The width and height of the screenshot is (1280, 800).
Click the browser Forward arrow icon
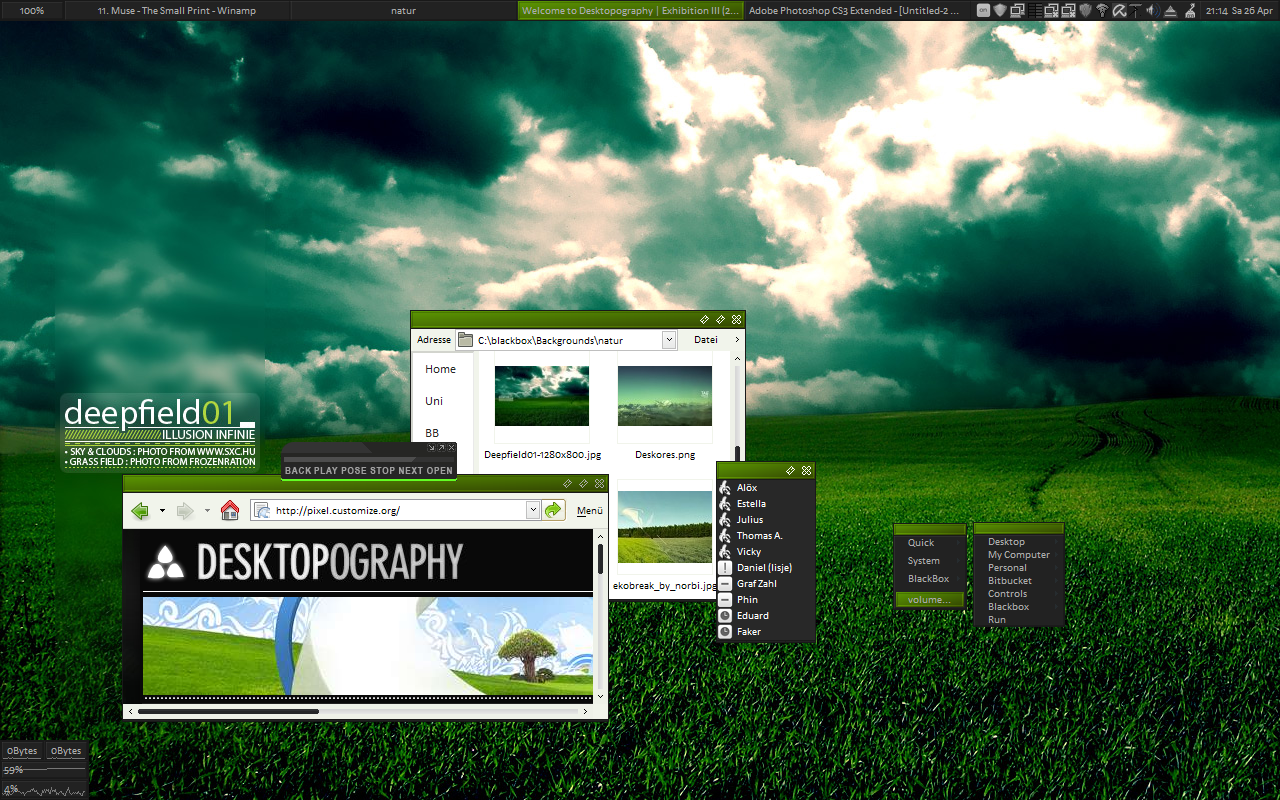tap(185, 511)
